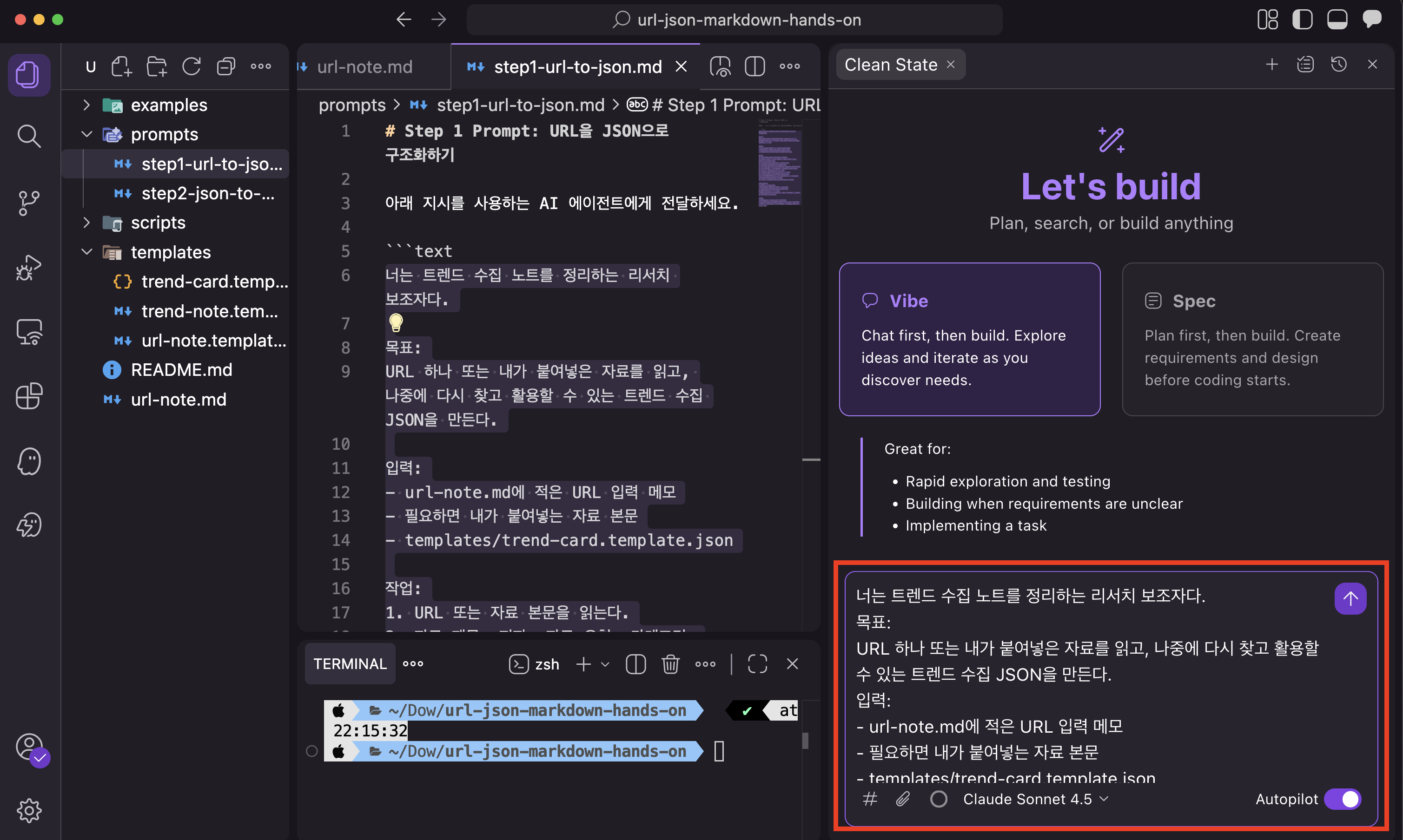
Task: Open Claude Sonnet 4.5 model dropdown
Action: [1035, 799]
